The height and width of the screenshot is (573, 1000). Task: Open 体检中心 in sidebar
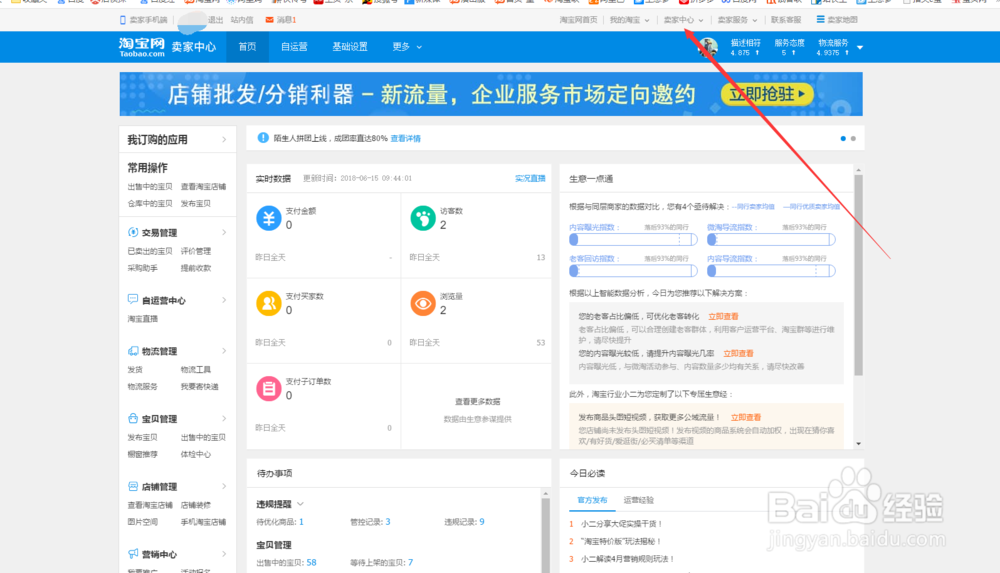[x=196, y=454]
